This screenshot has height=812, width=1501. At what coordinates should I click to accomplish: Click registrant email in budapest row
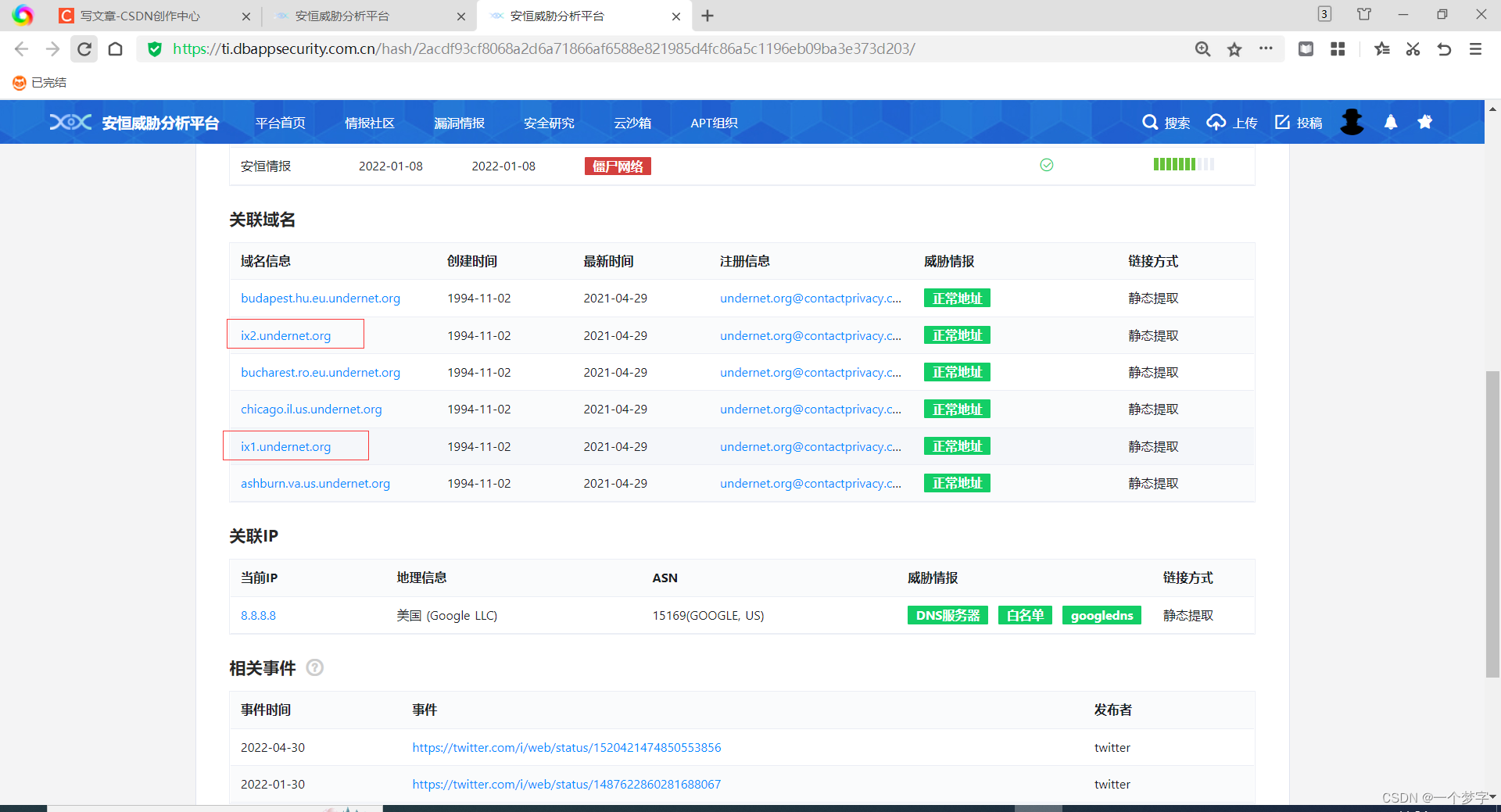[811, 299]
